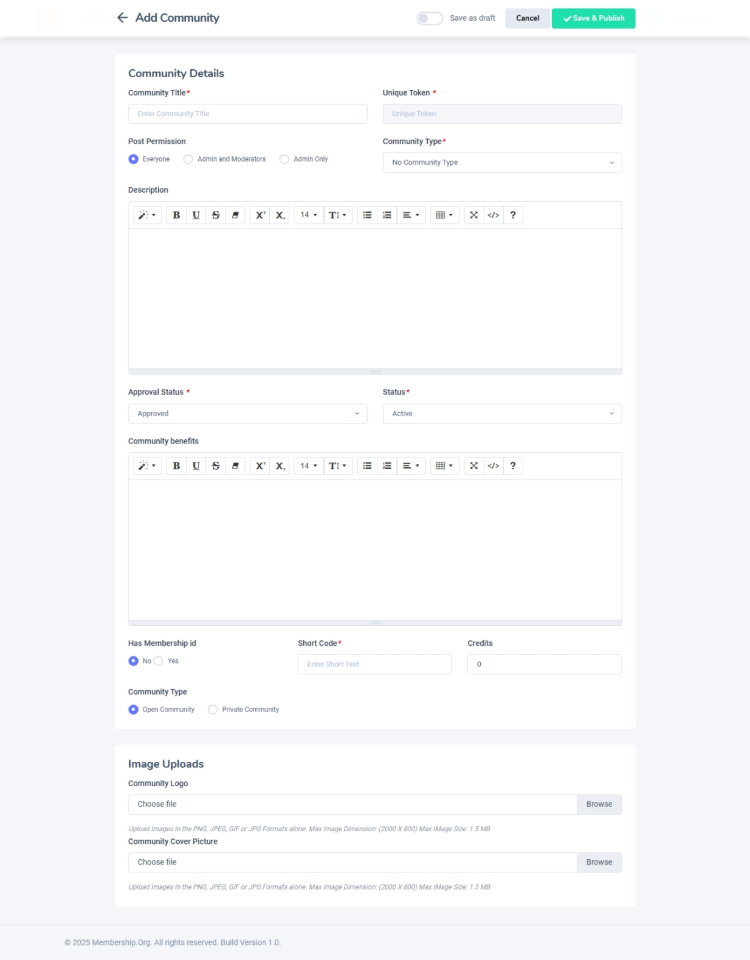Open the Community Type dropdown

click(x=502, y=162)
